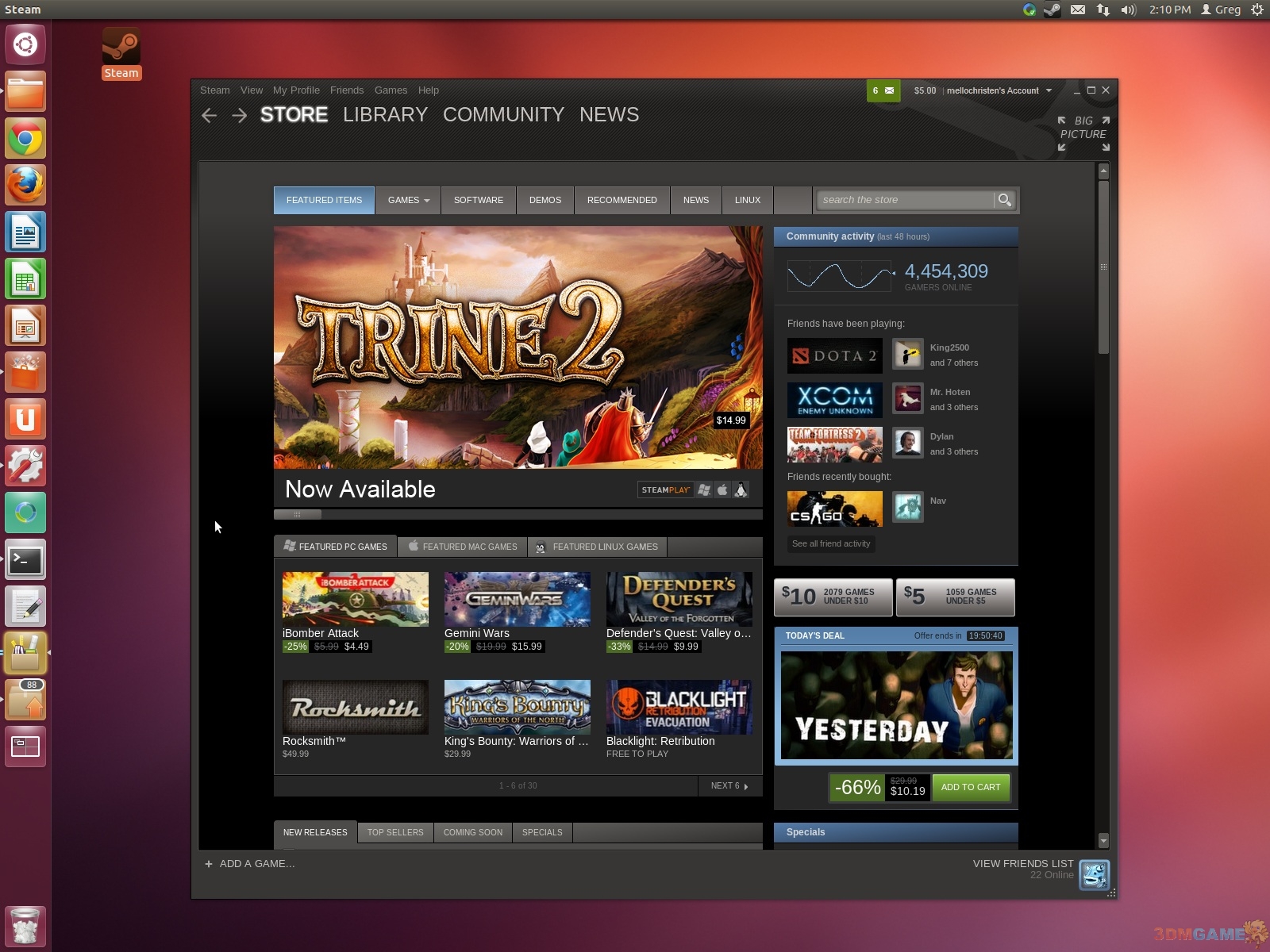Expand the Games dropdown in store nav
Viewport: 1270px width, 952px height.
point(409,200)
